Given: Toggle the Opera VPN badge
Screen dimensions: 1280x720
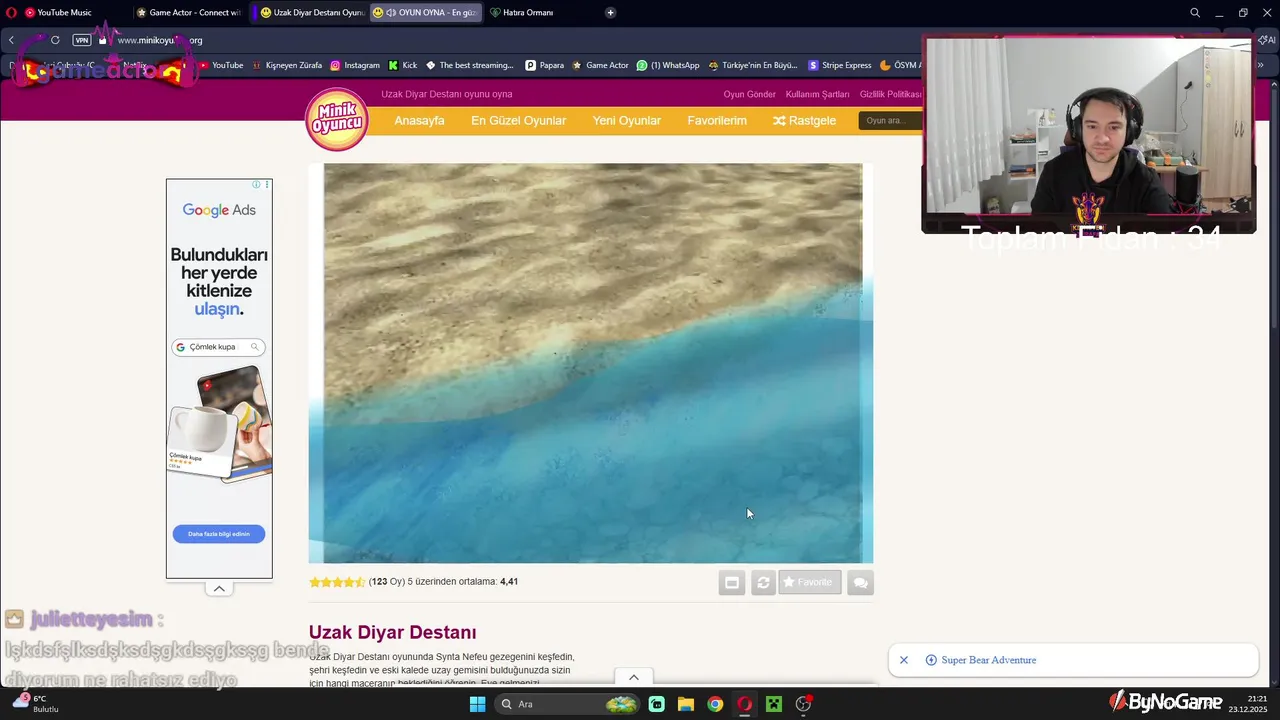Looking at the screenshot, I should 82,40.
